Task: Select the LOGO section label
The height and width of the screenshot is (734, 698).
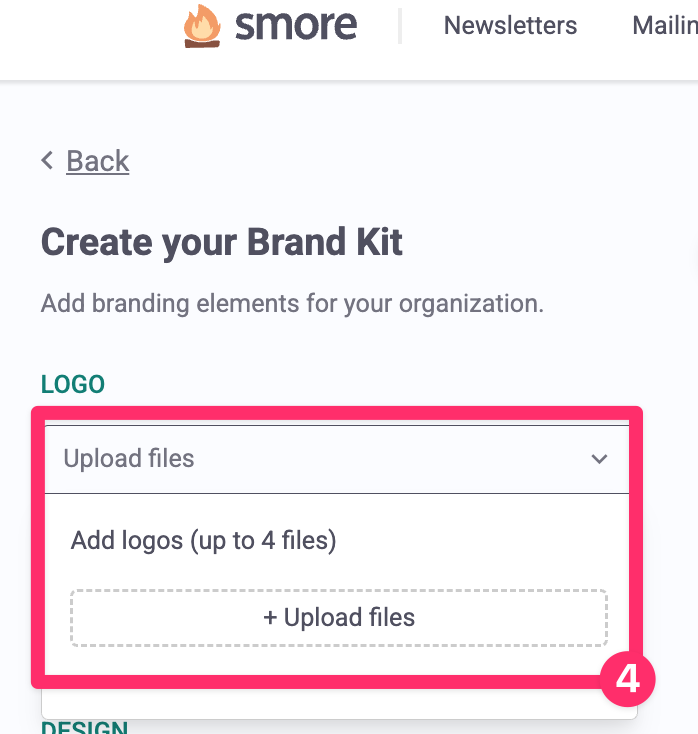Action: 73,384
